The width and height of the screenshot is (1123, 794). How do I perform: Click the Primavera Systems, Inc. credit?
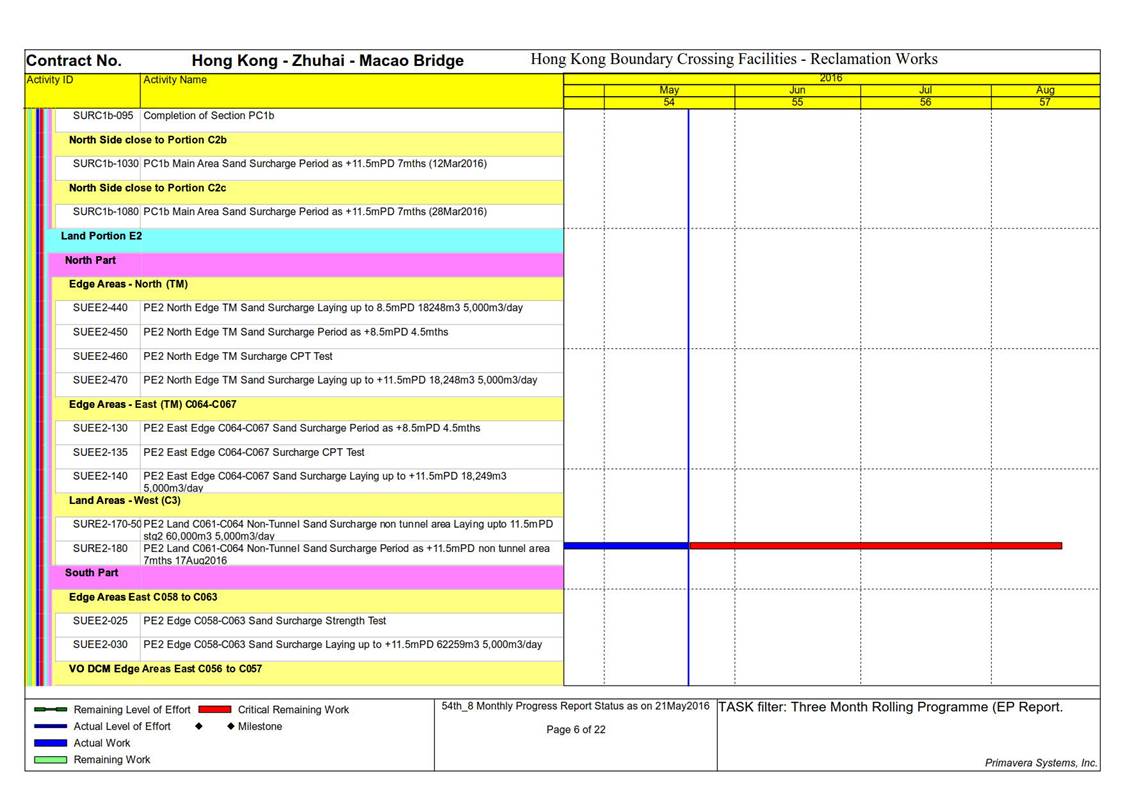pos(1041,763)
